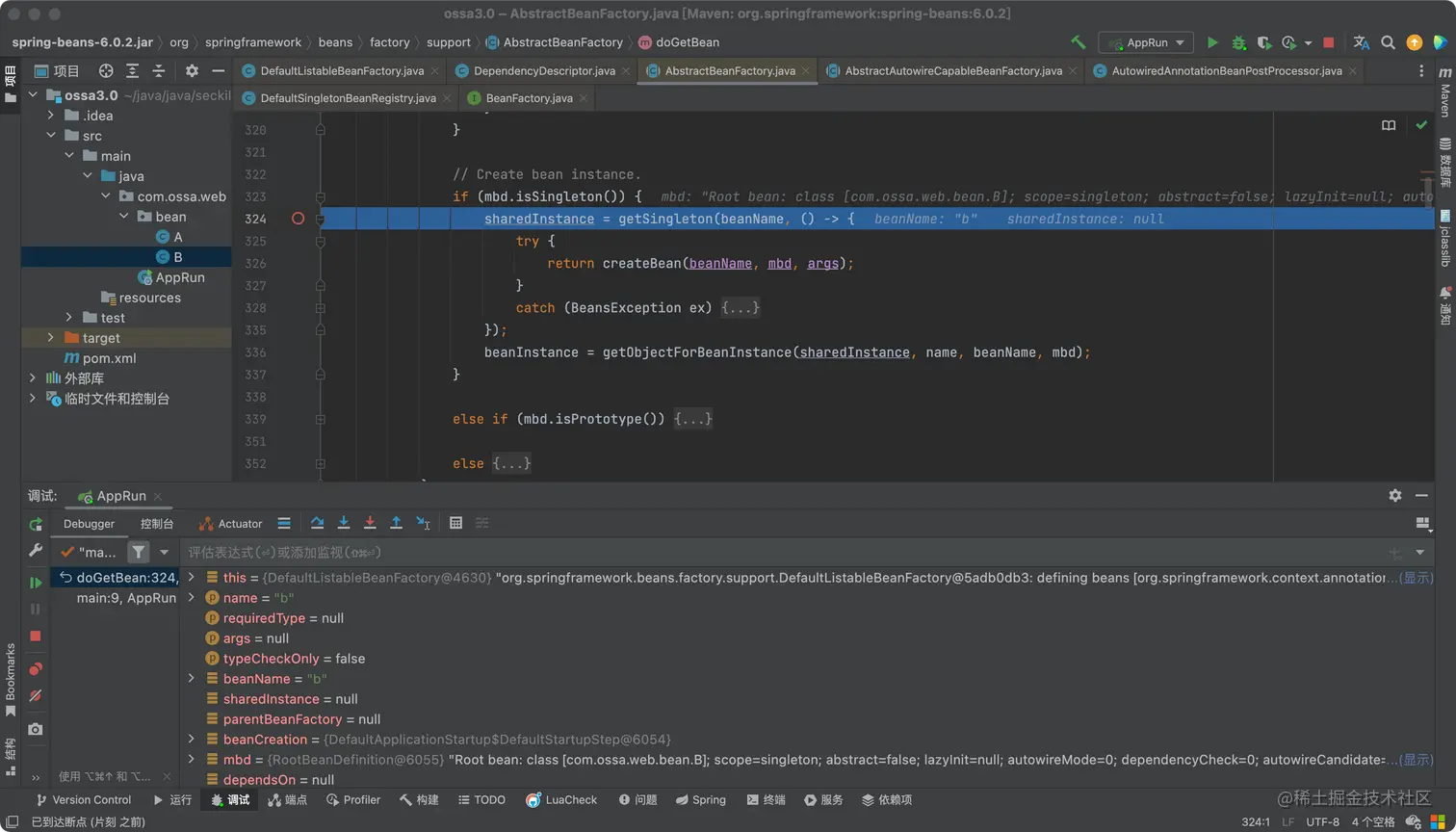The width and height of the screenshot is (1456, 832).
Task: Click the orange update arrow icon
Action: (1414, 42)
